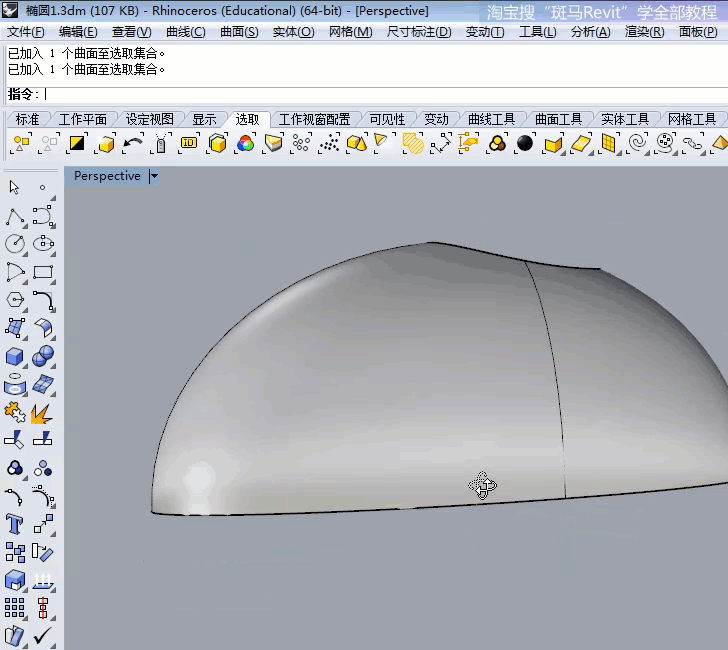The image size is (728, 650).
Task: Click the Join puzzle-piece icon
Action: (15, 413)
